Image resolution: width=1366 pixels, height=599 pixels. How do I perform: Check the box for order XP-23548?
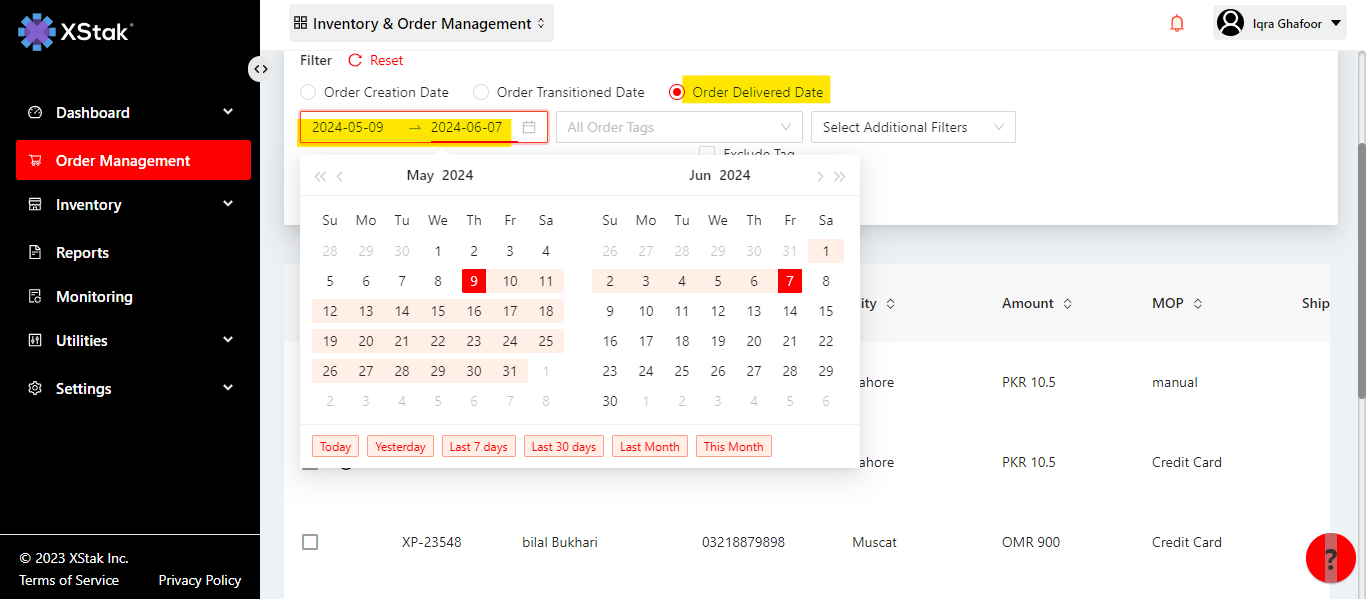tap(310, 542)
